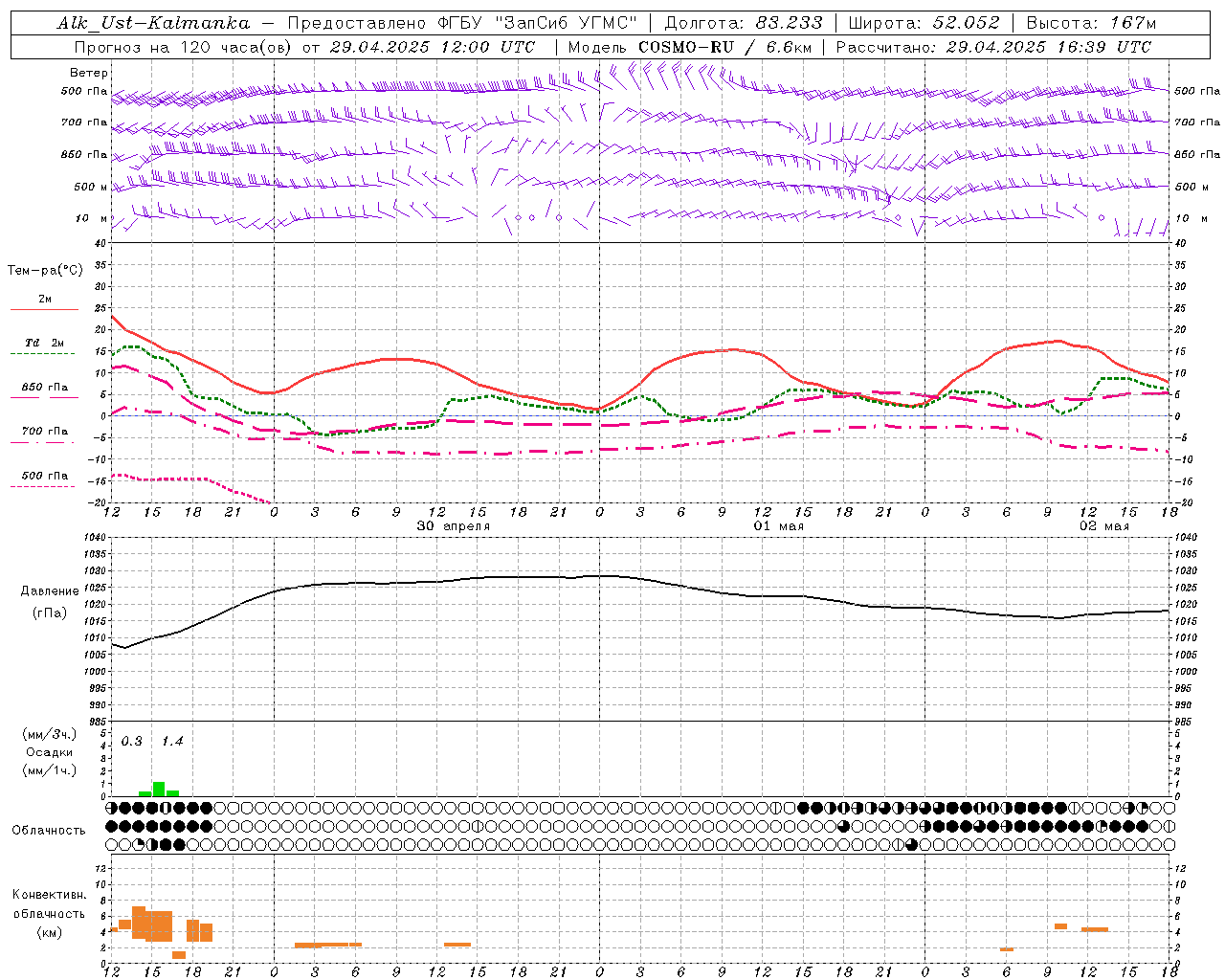Click the station name Alk_Ust-Kalmanka
Viewport: 1225px width, 980px height.
[x=153, y=23]
